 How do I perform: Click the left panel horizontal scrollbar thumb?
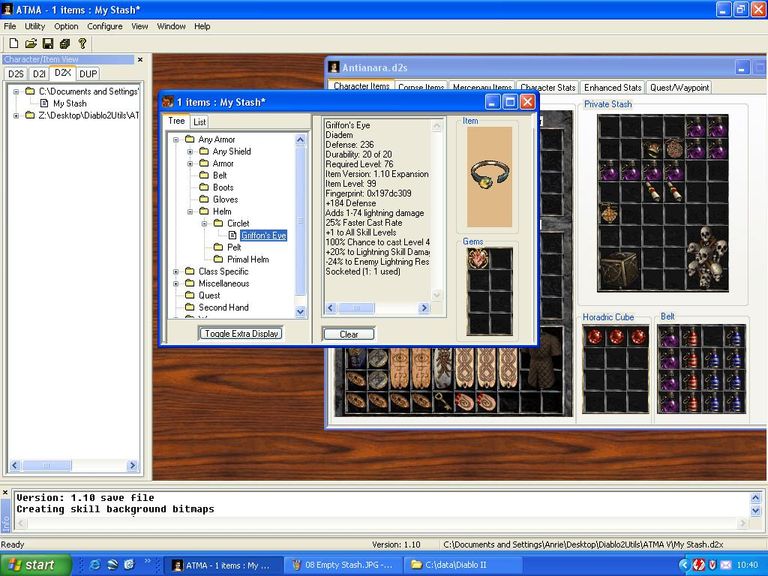(46, 465)
